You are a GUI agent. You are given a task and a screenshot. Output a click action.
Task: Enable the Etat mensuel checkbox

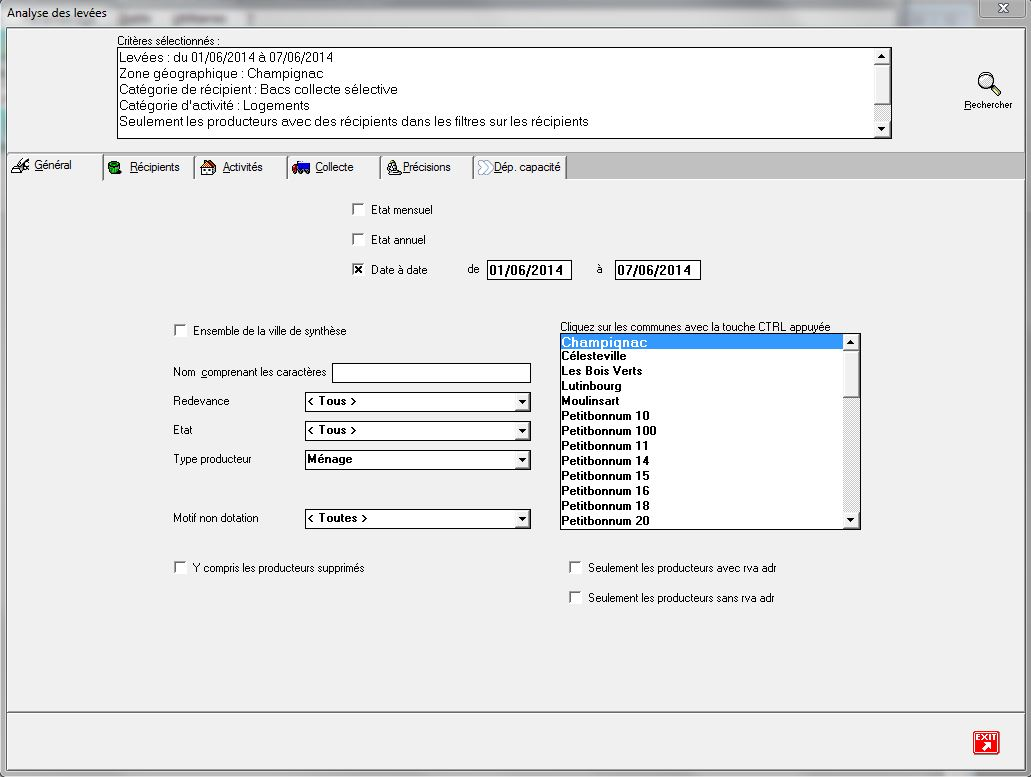tap(358, 210)
